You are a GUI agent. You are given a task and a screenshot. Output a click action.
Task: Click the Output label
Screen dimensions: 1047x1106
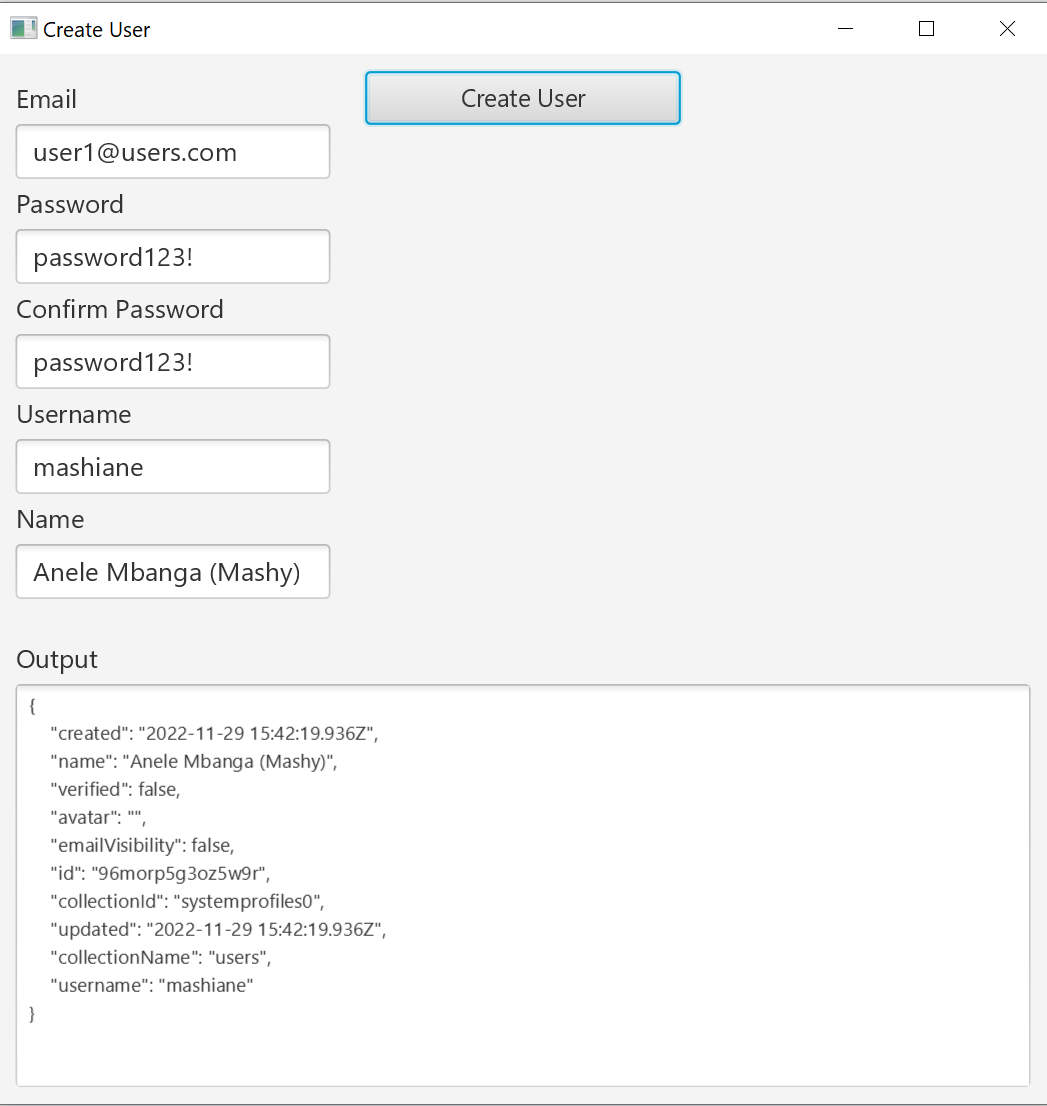(x=57, y=660)
